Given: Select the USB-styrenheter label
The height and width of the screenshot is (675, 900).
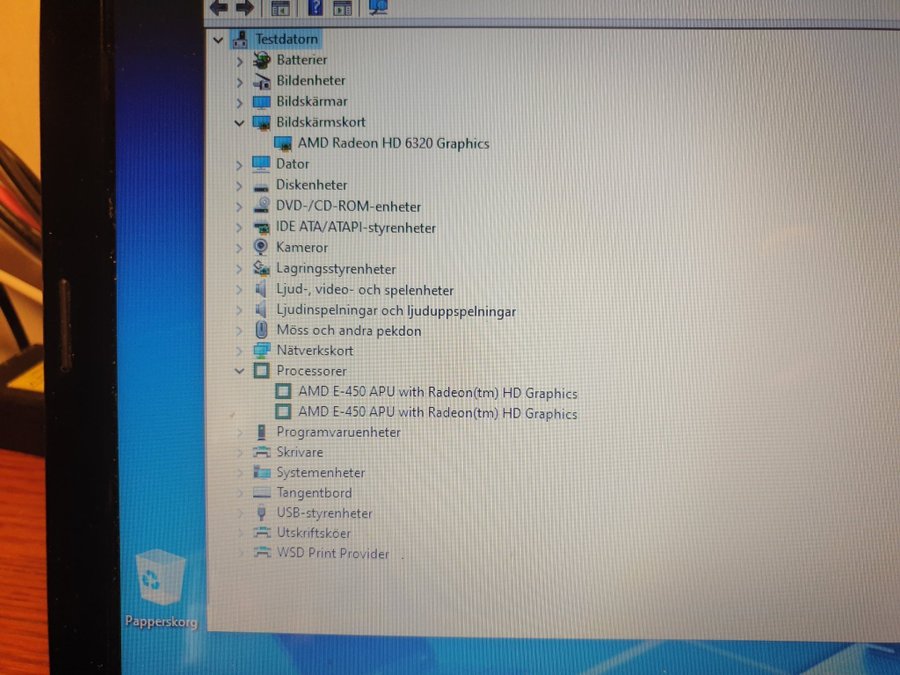Looking at the screenshot, I should (325, 513).
